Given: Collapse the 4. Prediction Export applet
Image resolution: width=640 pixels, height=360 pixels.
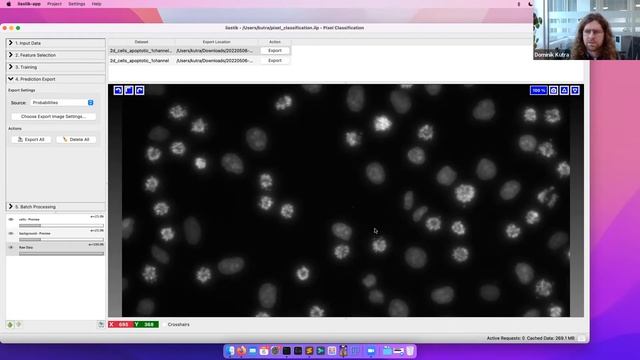Looking at the screenshot, I should point(56,79).
